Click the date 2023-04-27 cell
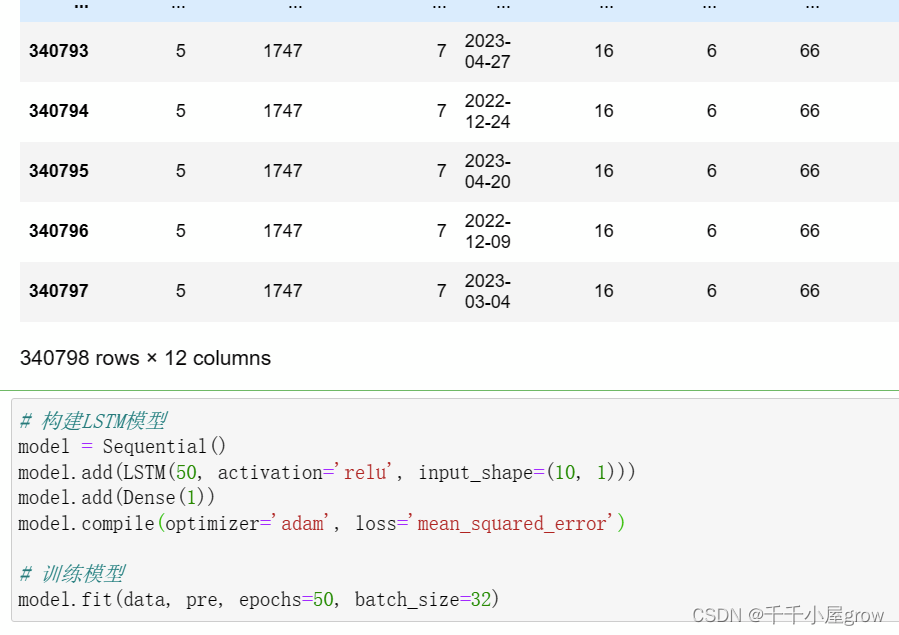The width and height of the screenshot is (899, 635). [x=487, y=52]
